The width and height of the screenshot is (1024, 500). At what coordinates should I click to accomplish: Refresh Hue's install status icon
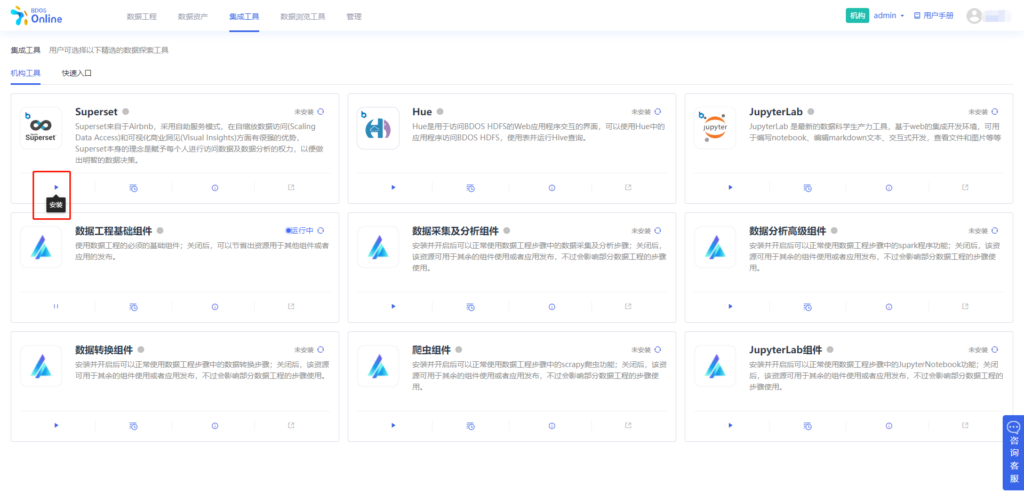[x=658, y=112]
